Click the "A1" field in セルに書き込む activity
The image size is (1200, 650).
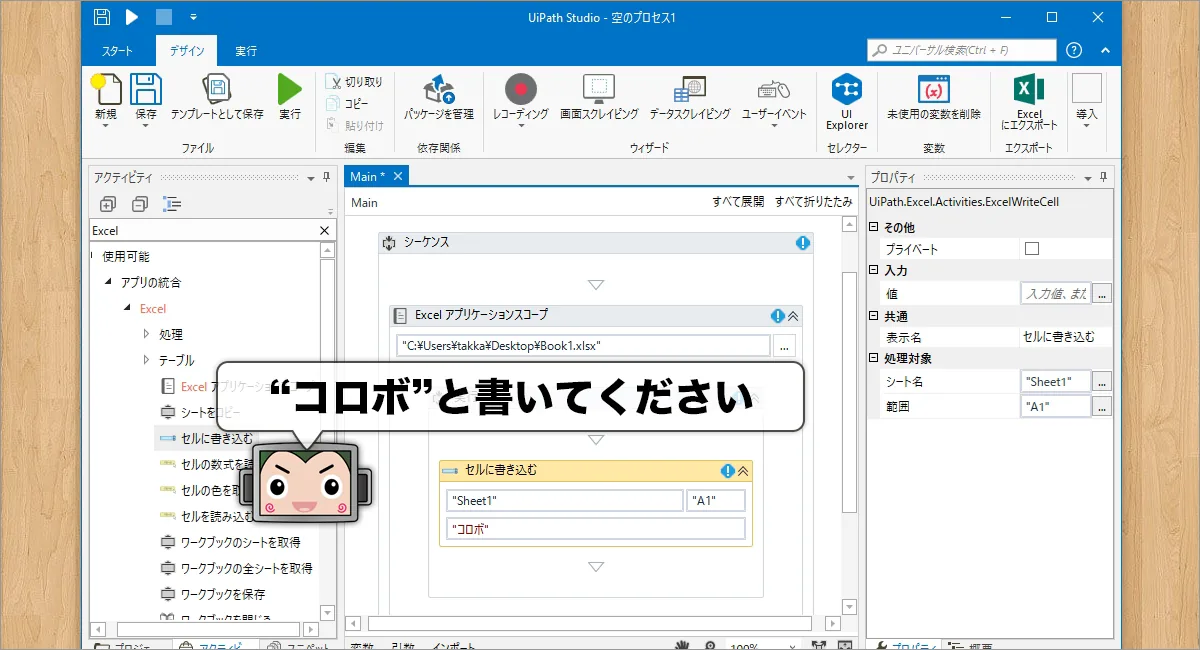pos(716,501)
